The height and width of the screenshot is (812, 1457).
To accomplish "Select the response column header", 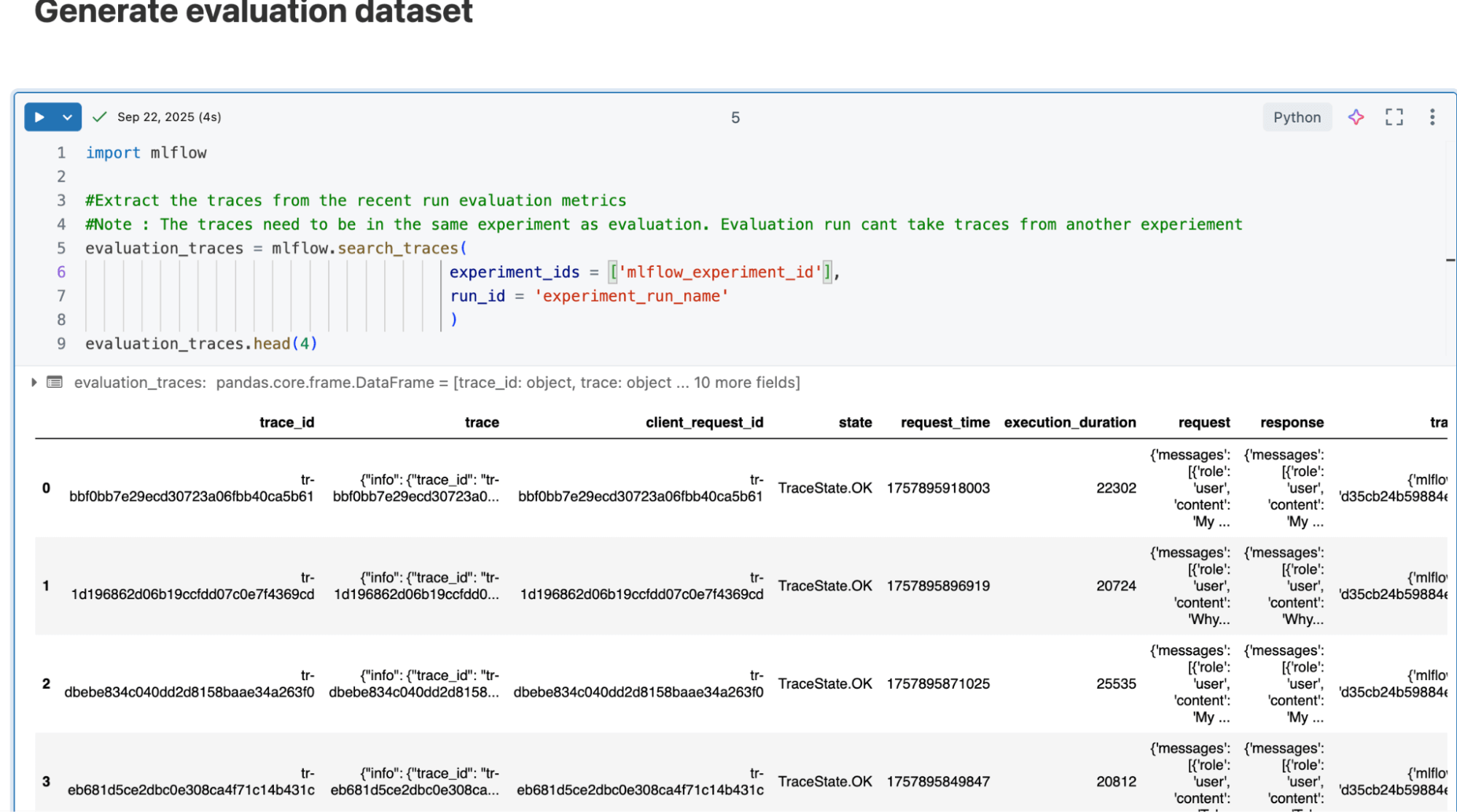I will coord(1292,423).
